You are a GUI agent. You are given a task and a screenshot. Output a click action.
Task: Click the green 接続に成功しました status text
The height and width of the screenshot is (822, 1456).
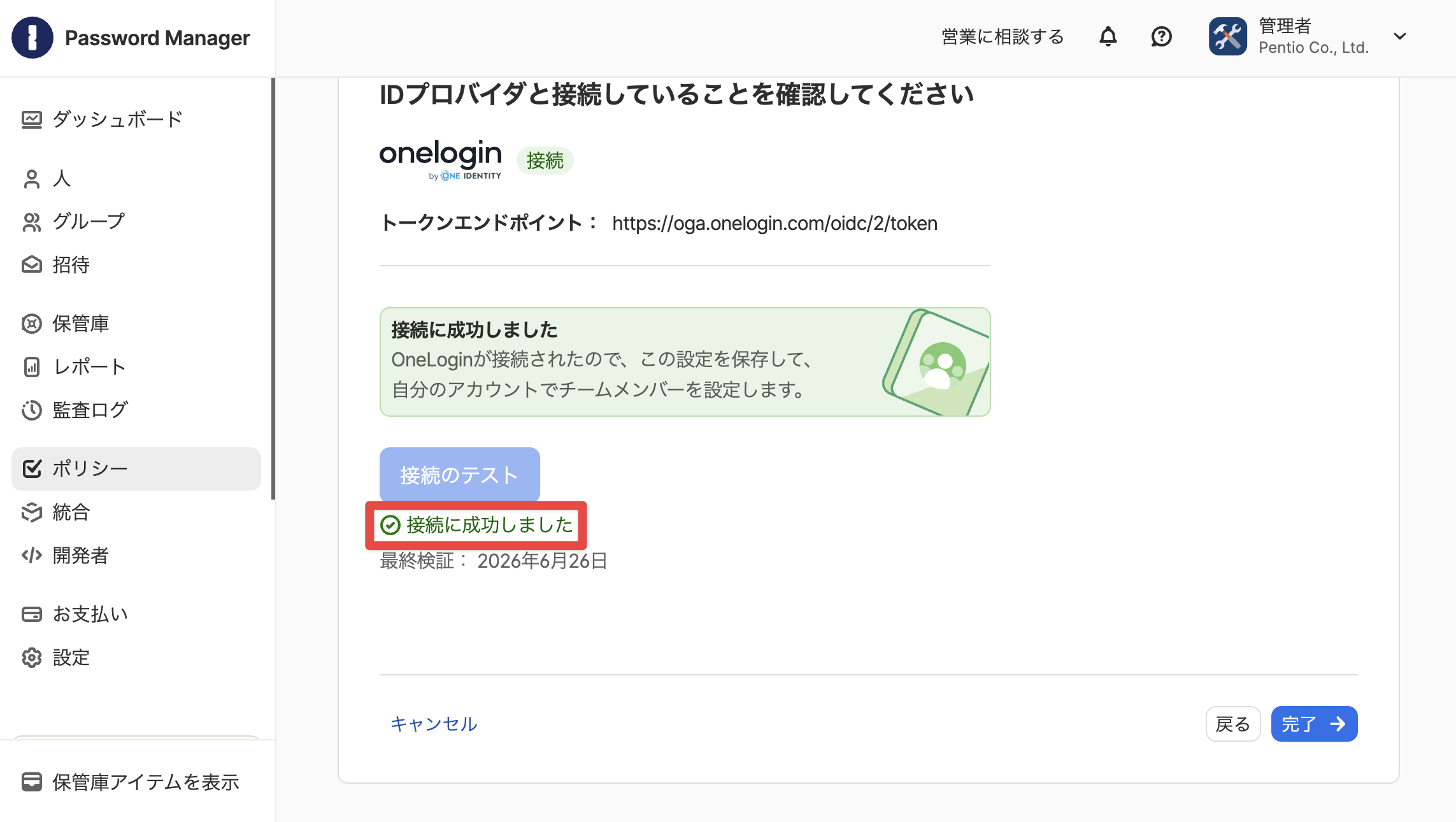tap(490, 525)
